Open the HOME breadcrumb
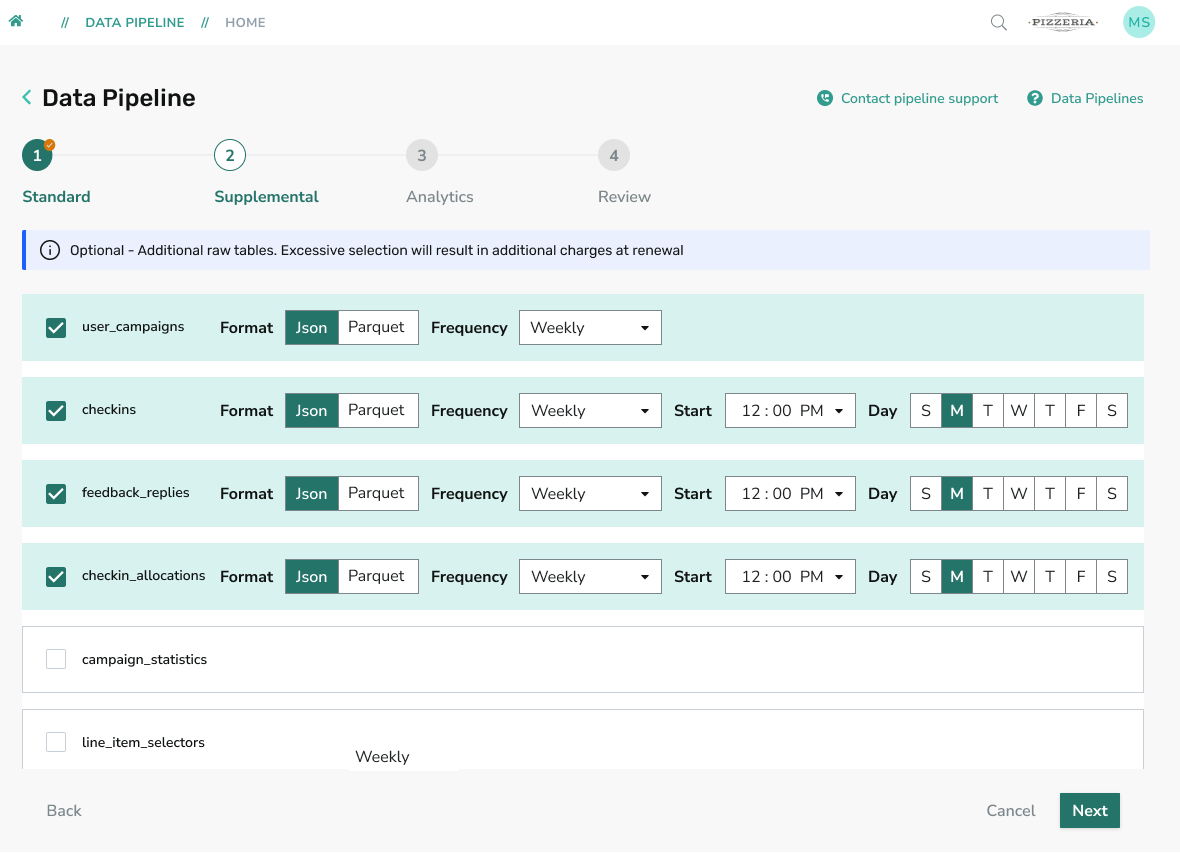Screen dimensions: 1180x853 [245, 23]
